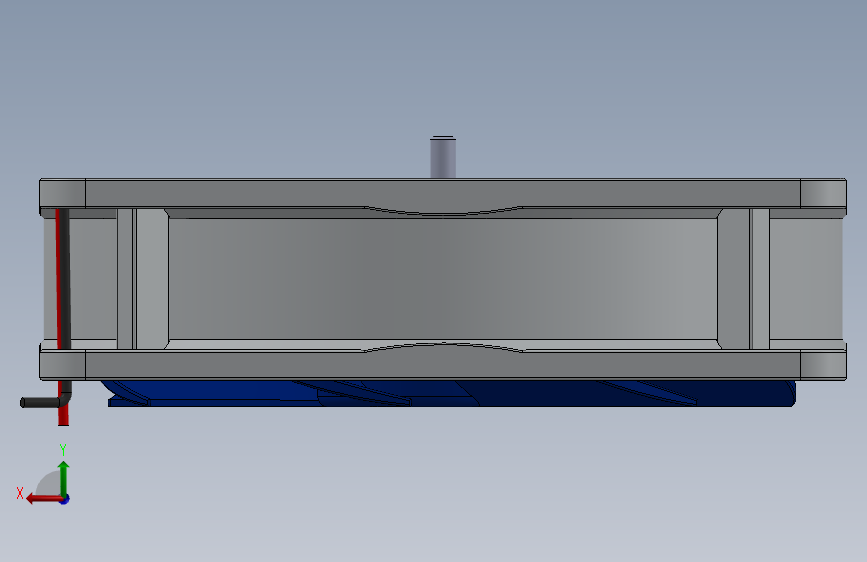Click the bent black wire end outside frame

[40, 402]
